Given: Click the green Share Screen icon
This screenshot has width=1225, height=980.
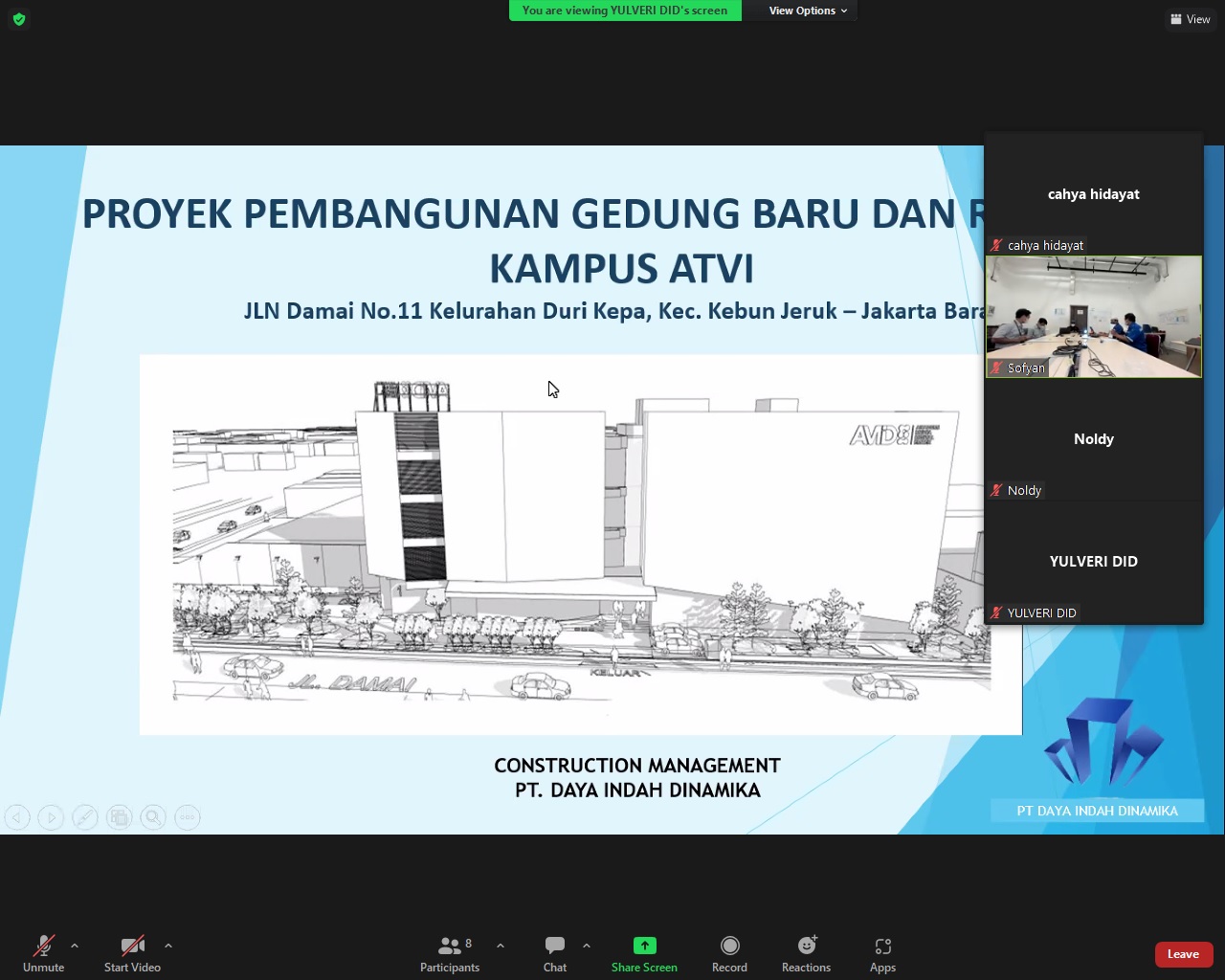Looking at the screenshot, I should click(x=644, y=946).
